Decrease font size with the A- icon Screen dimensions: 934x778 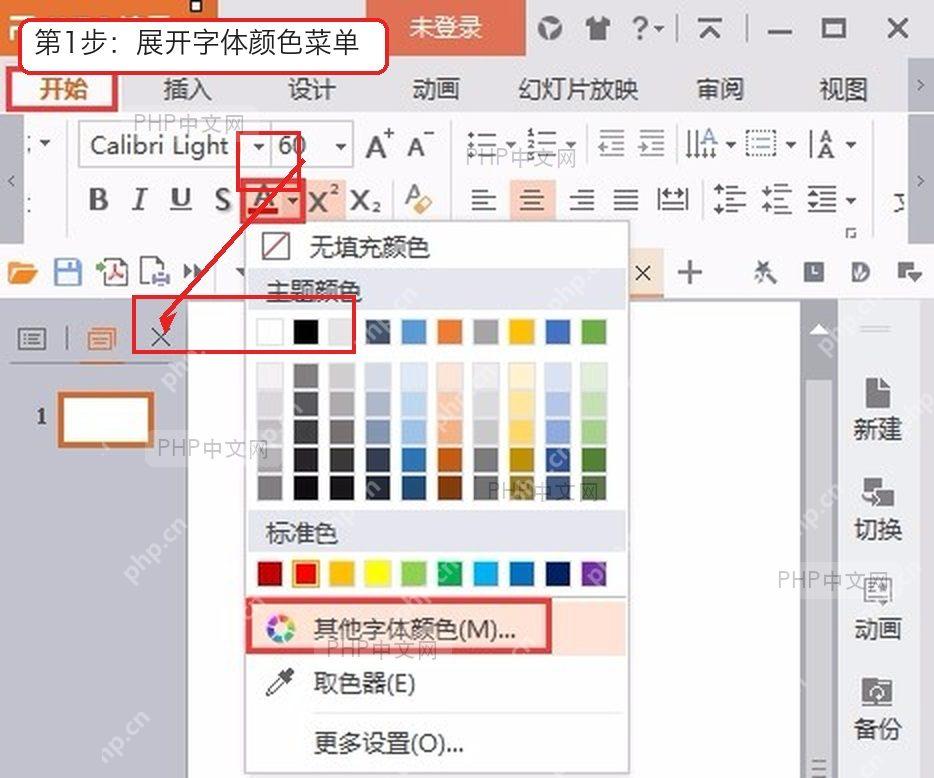(421, 145)
